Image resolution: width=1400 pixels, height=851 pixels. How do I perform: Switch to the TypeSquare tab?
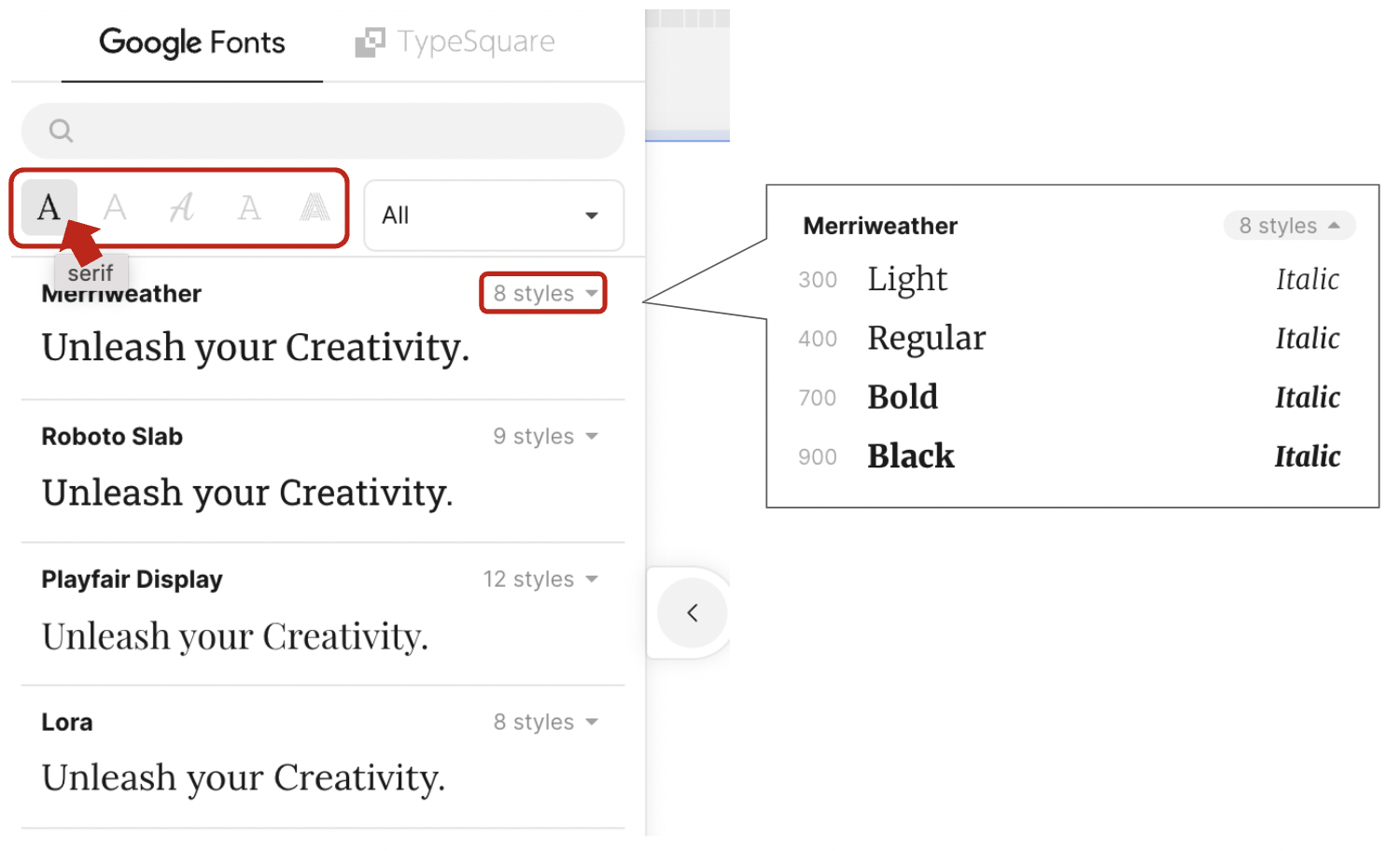455,42
